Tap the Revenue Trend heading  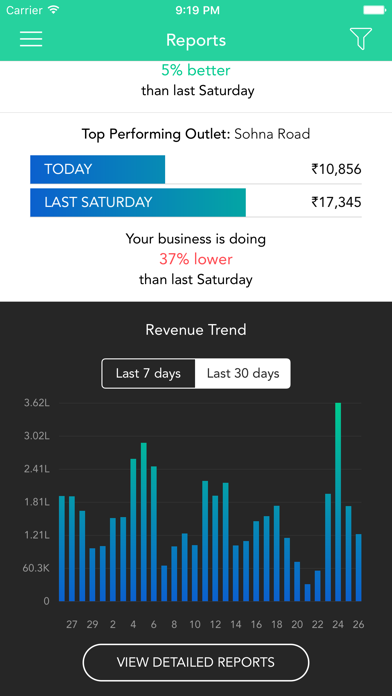pyautogui.click(x=196, y=330)
